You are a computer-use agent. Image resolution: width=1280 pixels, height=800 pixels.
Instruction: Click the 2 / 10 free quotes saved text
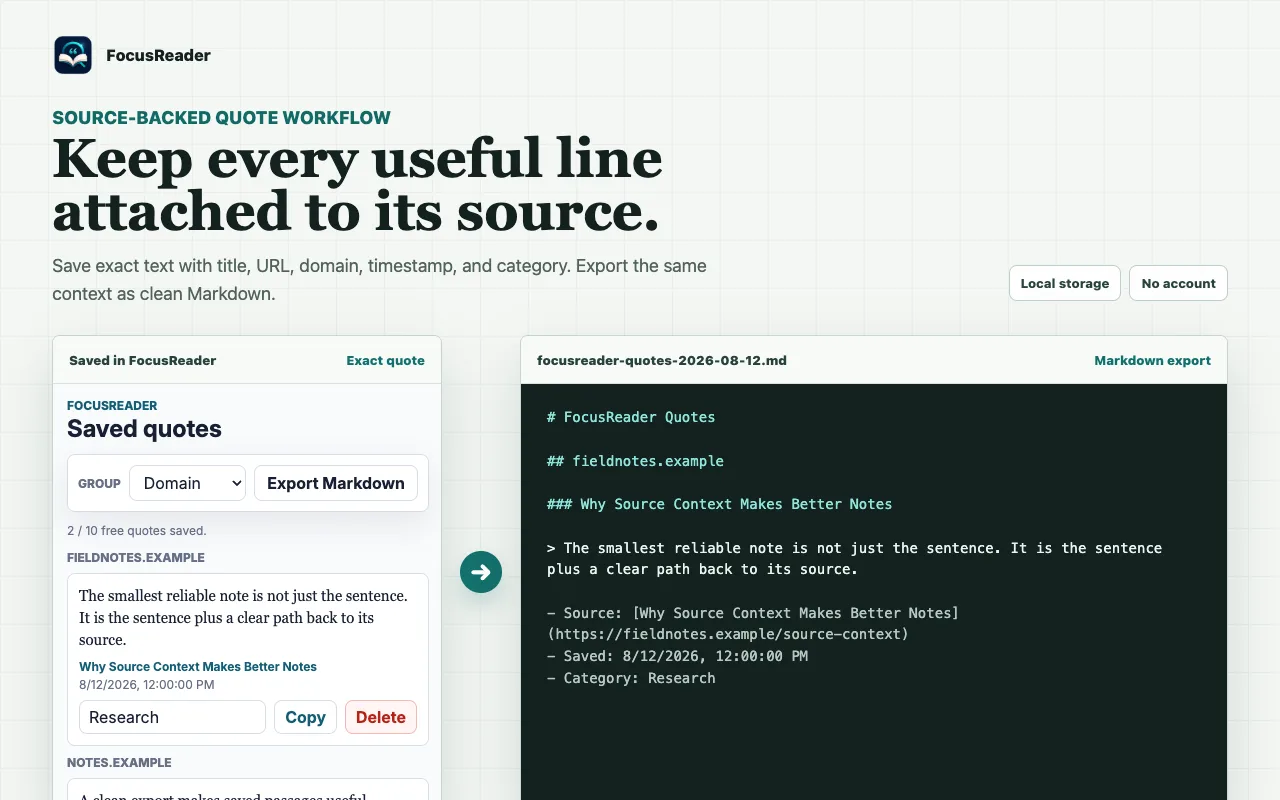tap(137, 531)
